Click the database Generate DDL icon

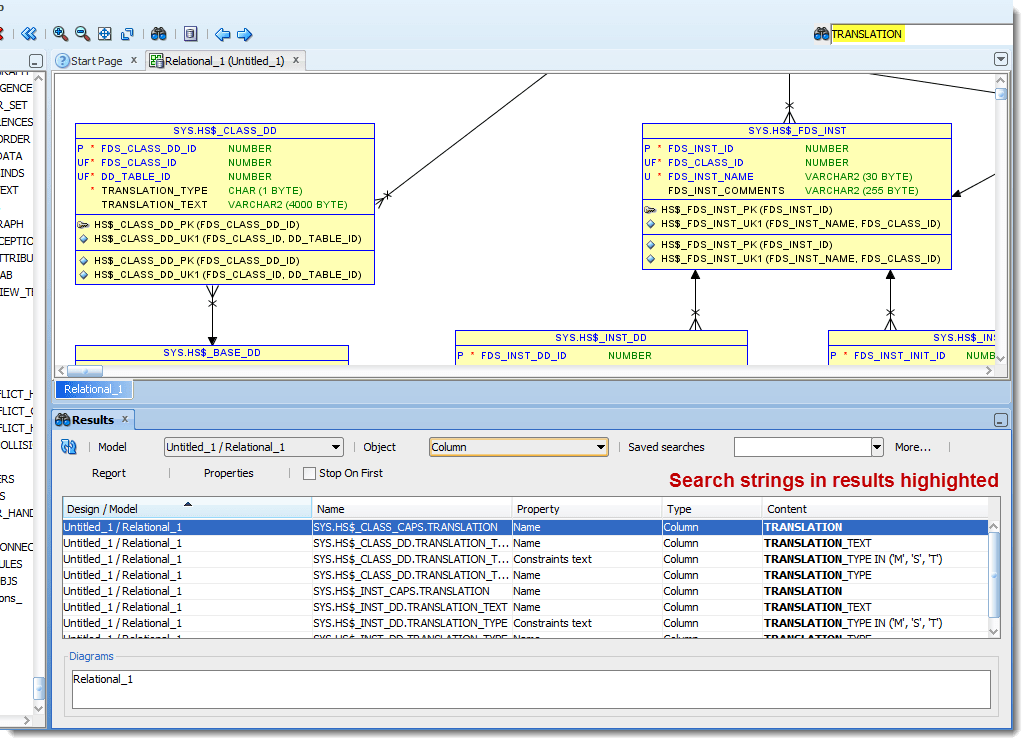[x=190, y=34]
